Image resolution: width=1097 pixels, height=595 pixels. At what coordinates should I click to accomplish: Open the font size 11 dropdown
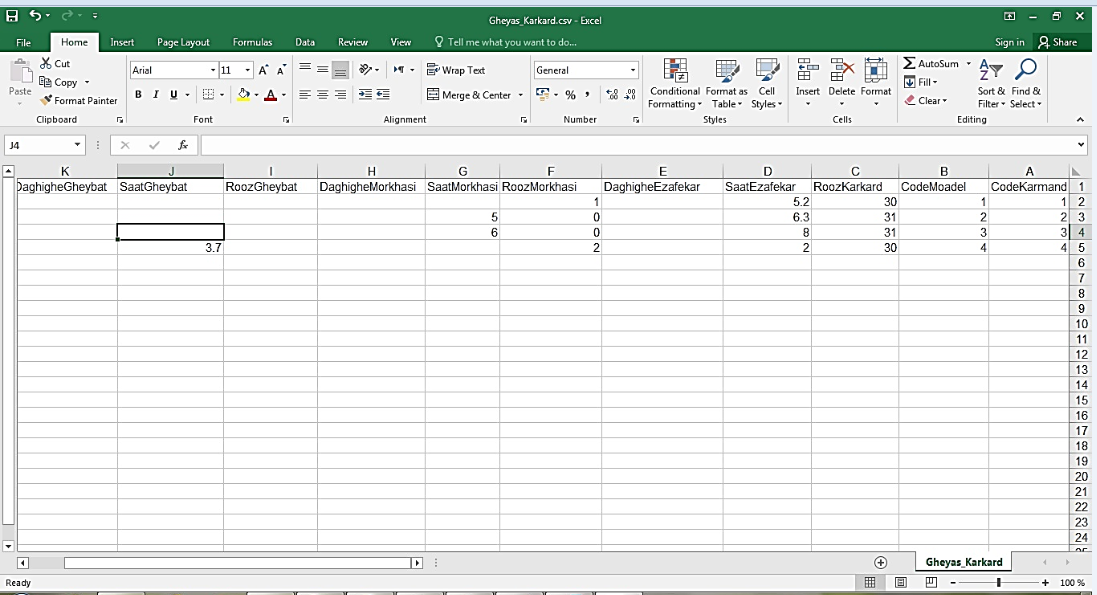point(247,70)
